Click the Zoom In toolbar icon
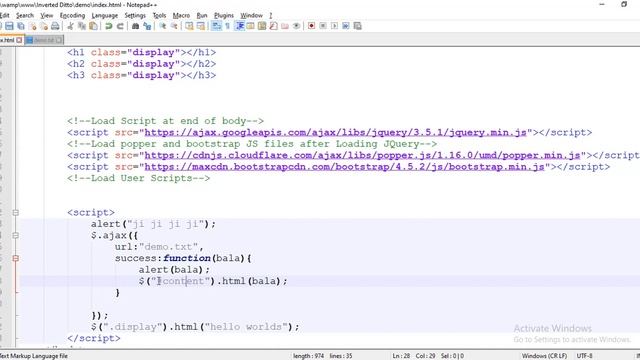The height and width of the screenshot is (360, 640). (x=162, y=26)
